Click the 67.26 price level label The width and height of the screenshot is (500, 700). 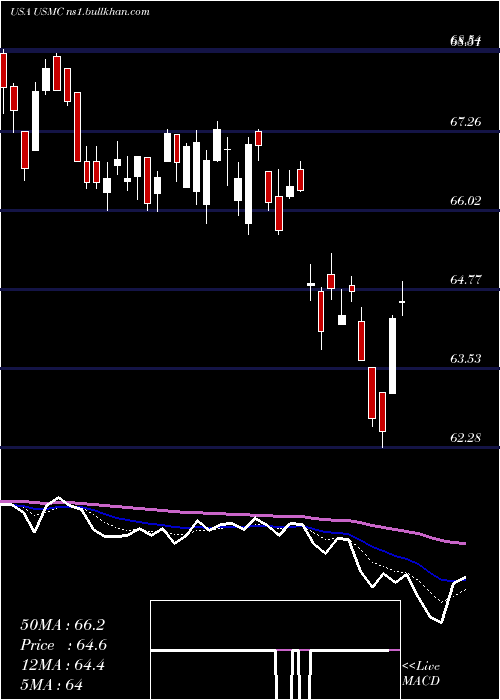[466, 121]
